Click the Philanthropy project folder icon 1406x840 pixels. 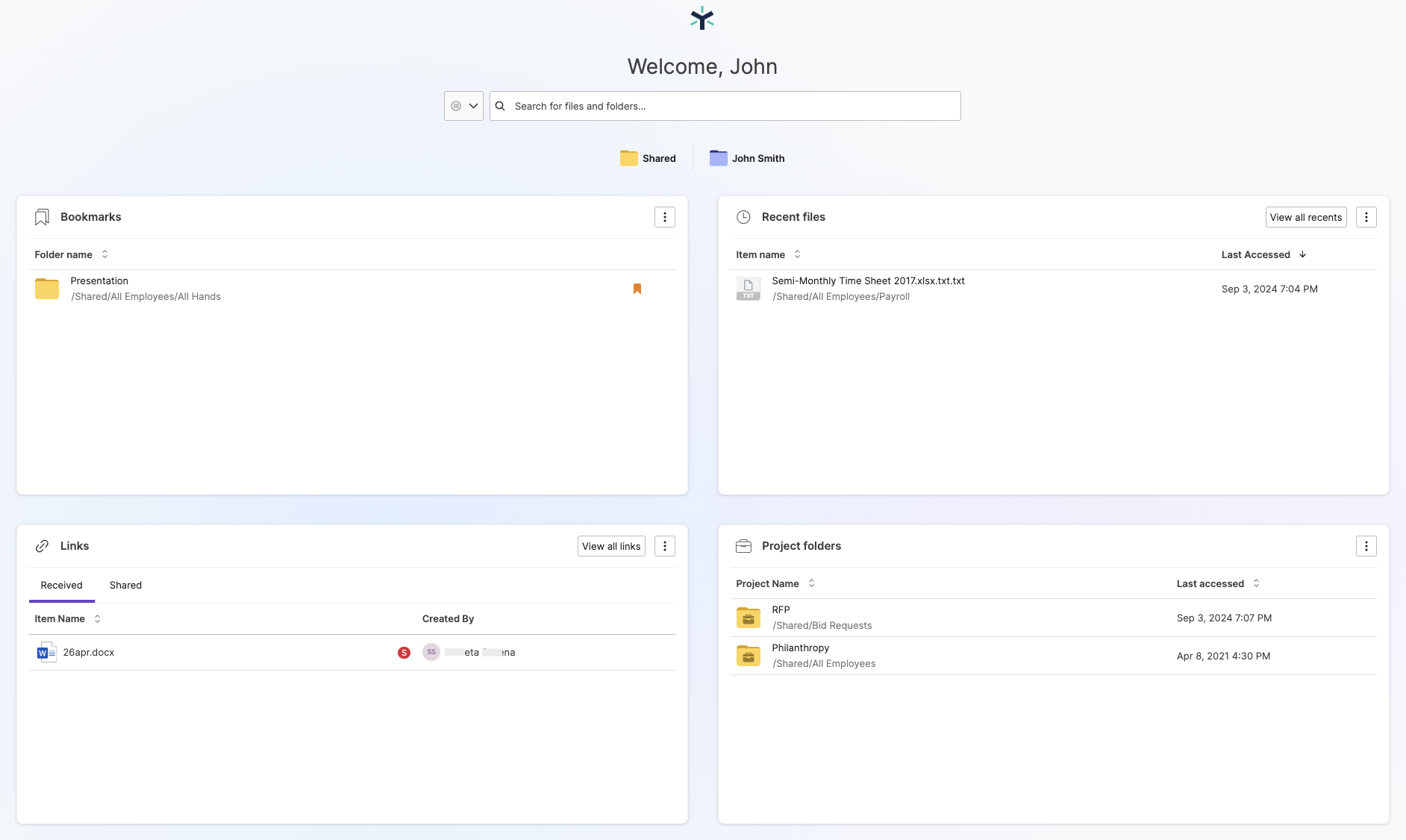[749, 656]
